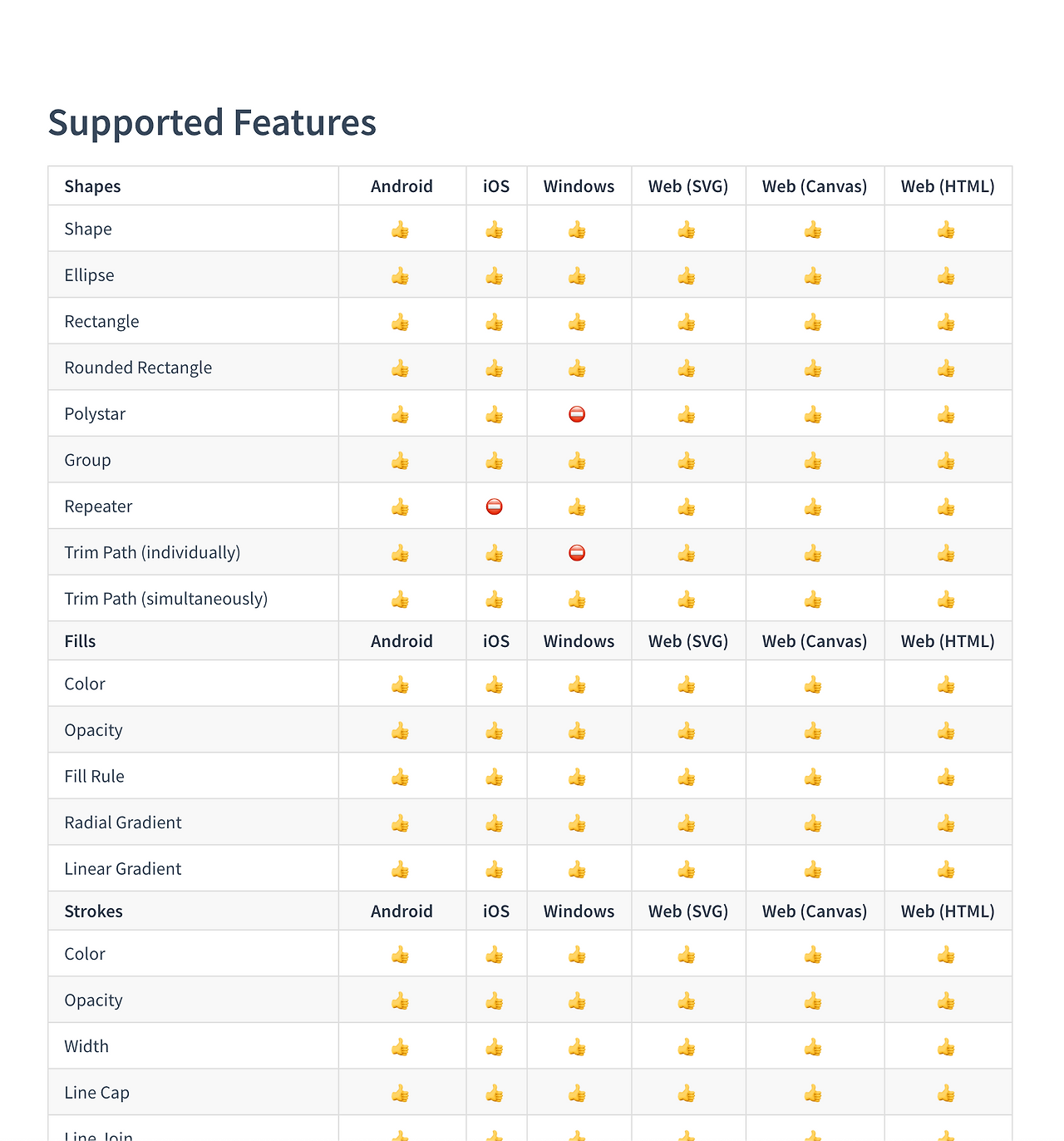This screenshot has height=1141, width=1064.
Task: Click the Fills section header cell
Action: (x=80, y=641)
